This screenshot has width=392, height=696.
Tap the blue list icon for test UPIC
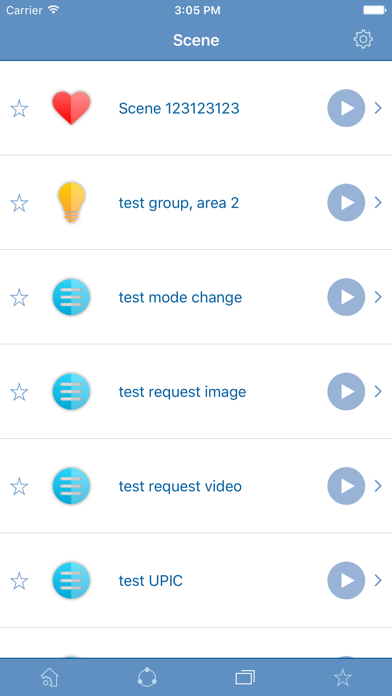(71, 581)
